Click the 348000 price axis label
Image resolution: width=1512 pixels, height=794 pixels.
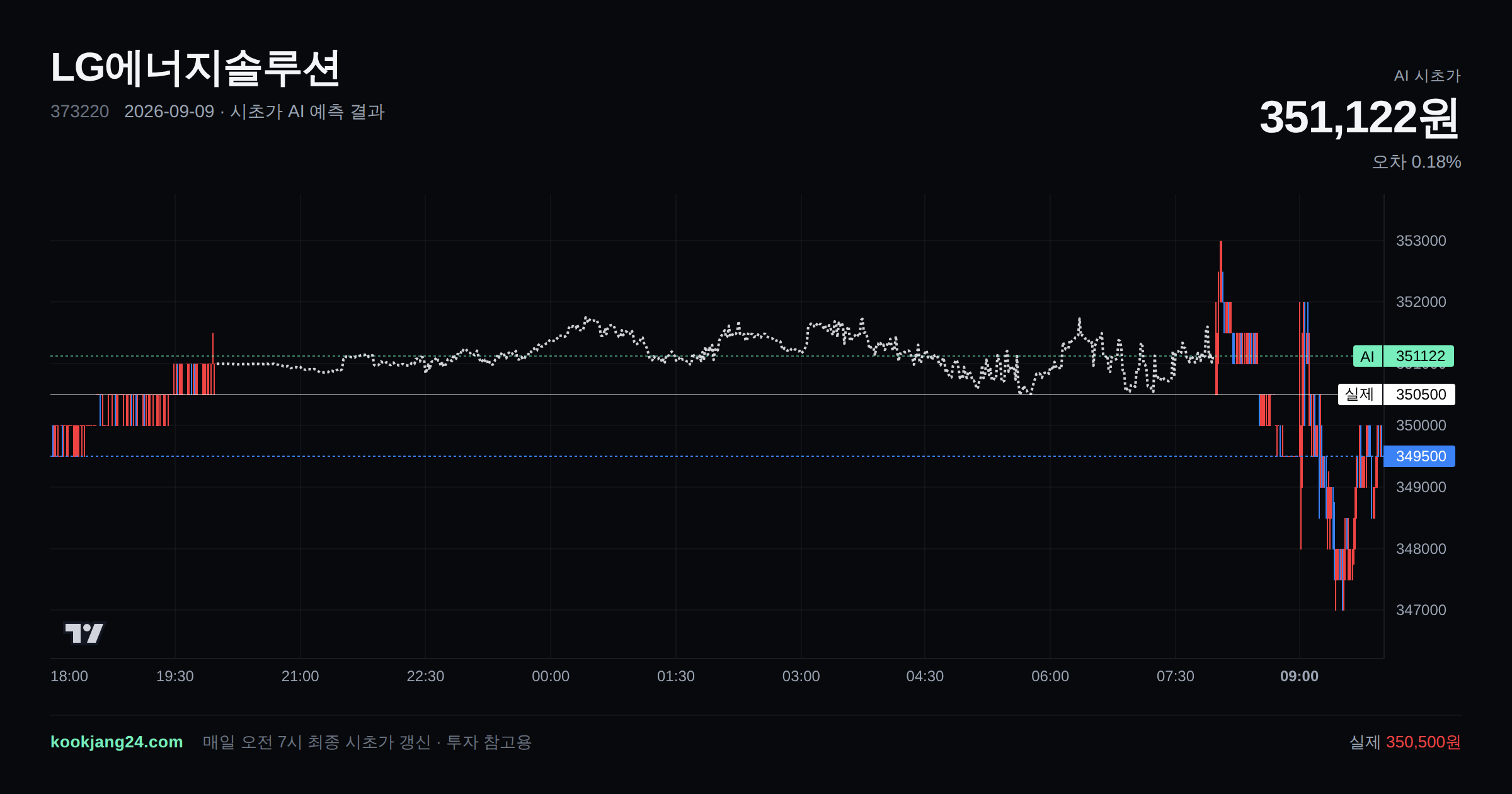pos(1421,549)
